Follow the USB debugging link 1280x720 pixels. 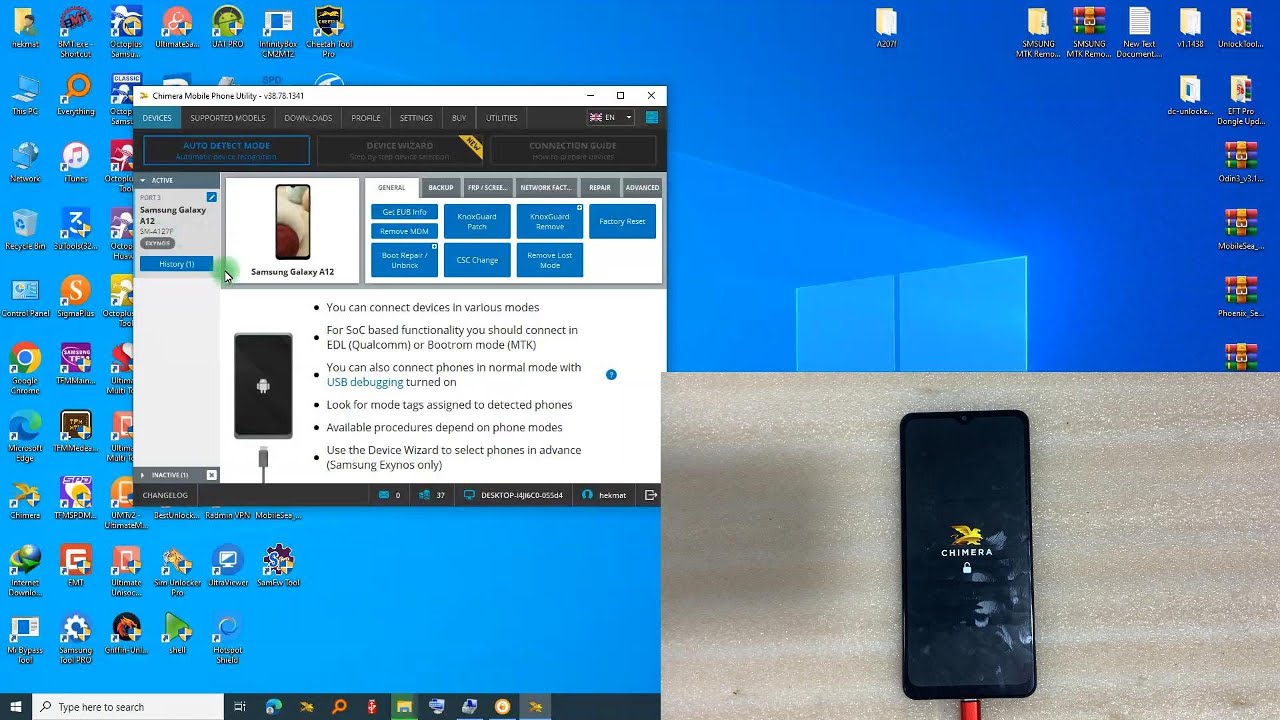click(x=365, y=382)
